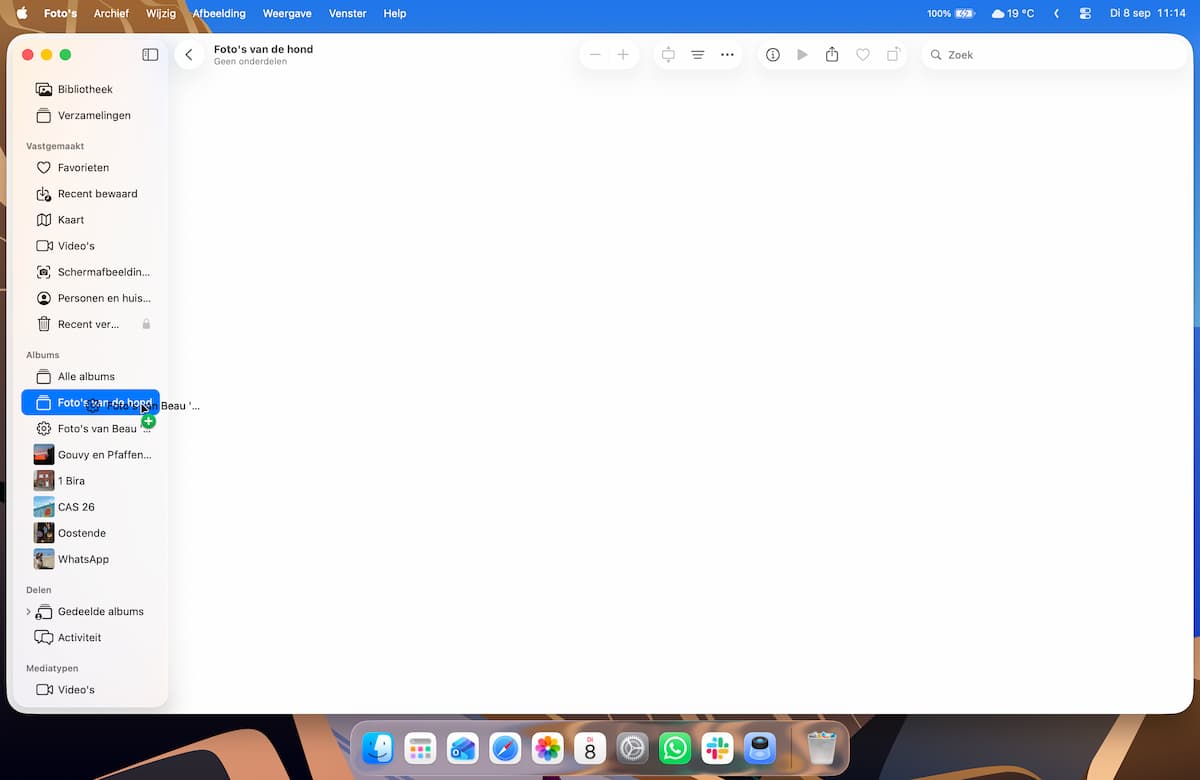Open Bibliotheek in the sidebar
Viewport: 1200px width, 780px height.
[90, 89]
